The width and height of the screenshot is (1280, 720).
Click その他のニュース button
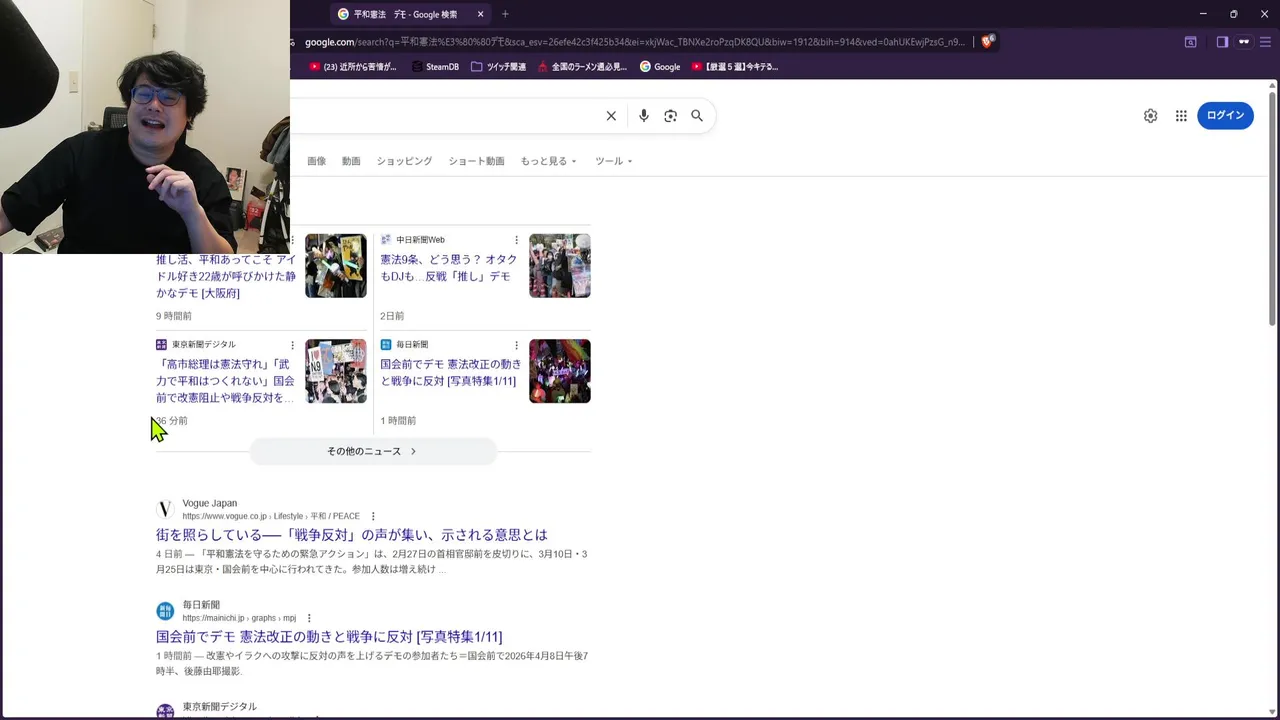pos(372,451)
